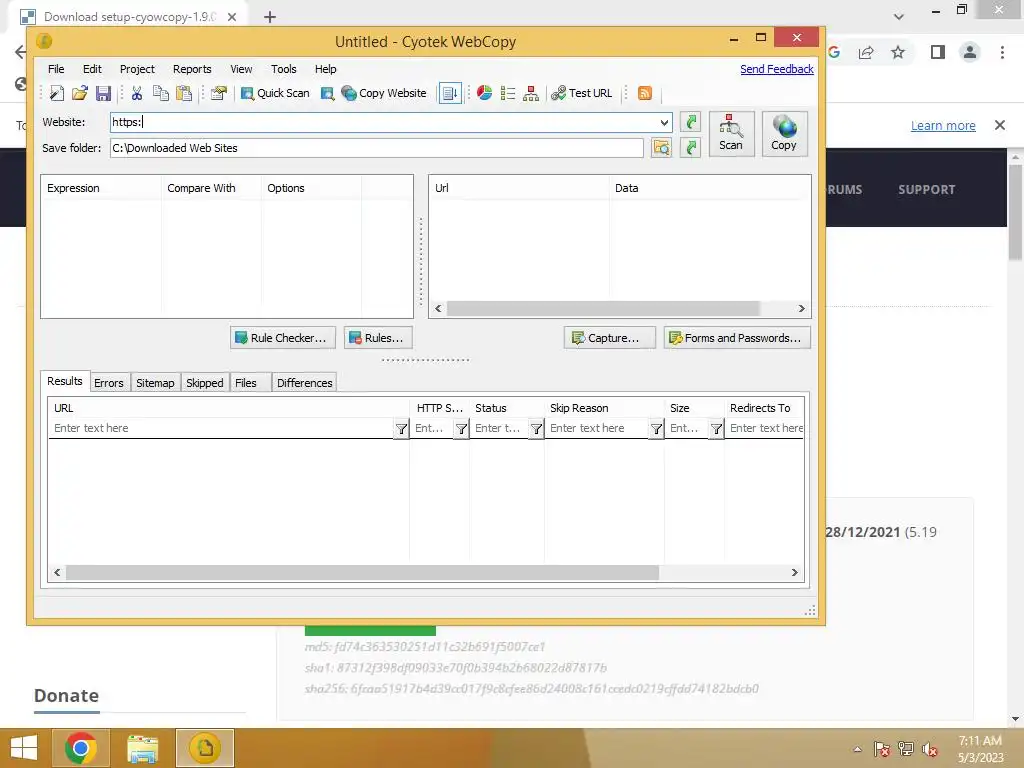Click green arrow icon beside Website field
The image size is (1024, 768).
click(x=690, y=121)
